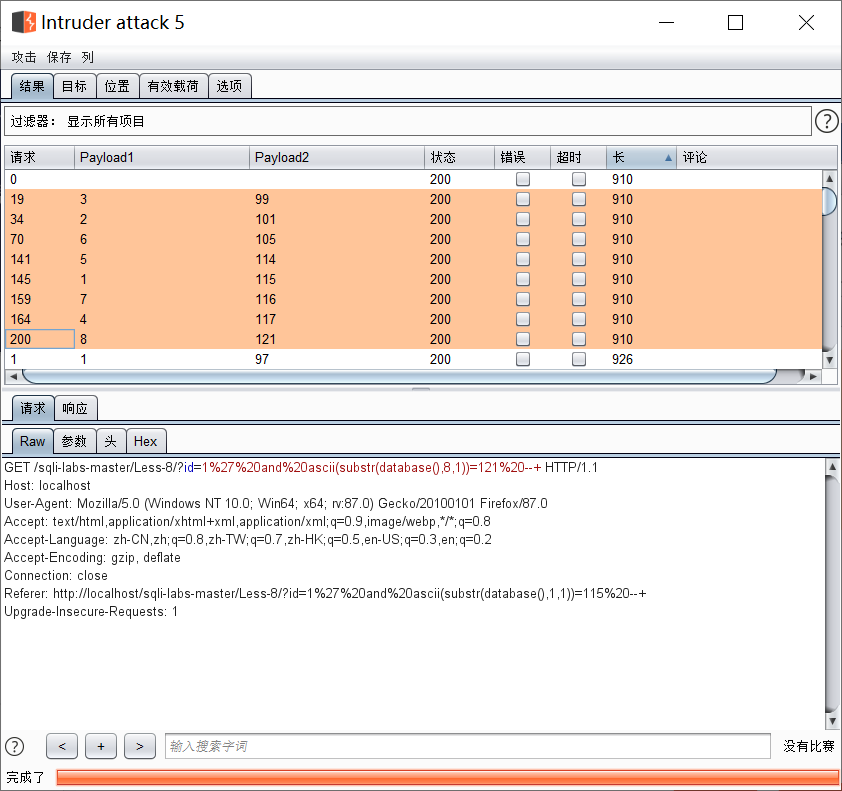Open the filter help question-mark icon
Viewport: 842px width, 791px height.
coord(826,121)
